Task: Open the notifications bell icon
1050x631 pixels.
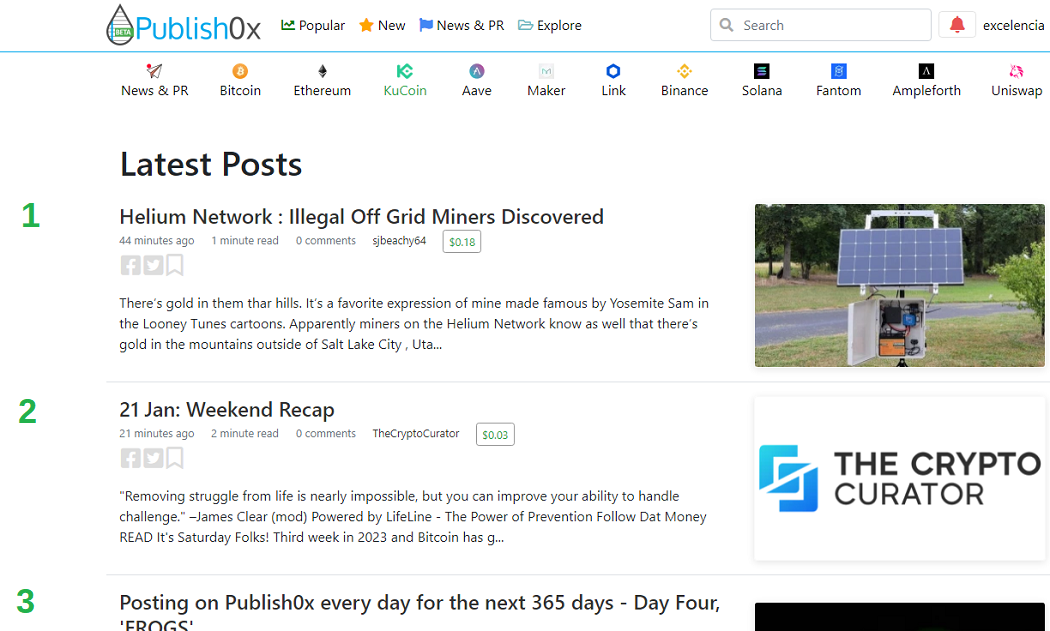Action: (x=956, y=25)
